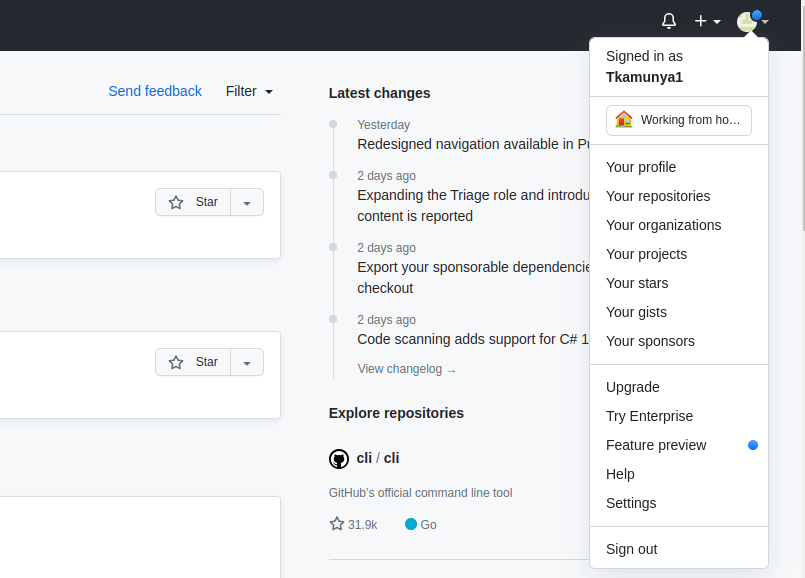The height and width of the screenshot is (578, 805).
Task: Open the Filter dropdown
Action: 249,91
